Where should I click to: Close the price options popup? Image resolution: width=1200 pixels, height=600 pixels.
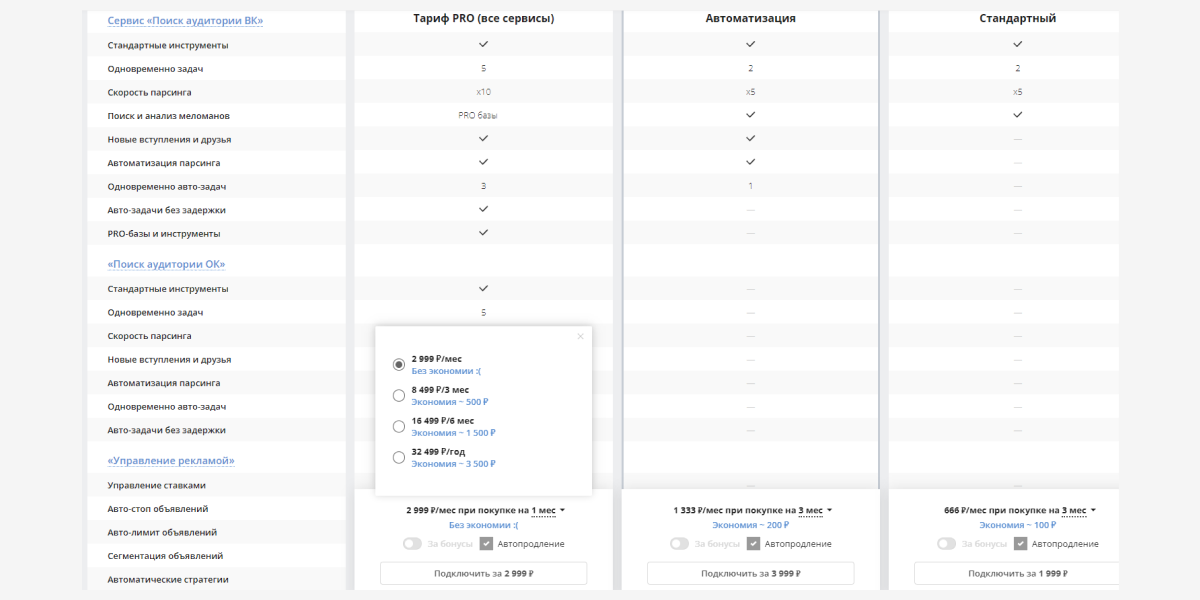(580, 337)
